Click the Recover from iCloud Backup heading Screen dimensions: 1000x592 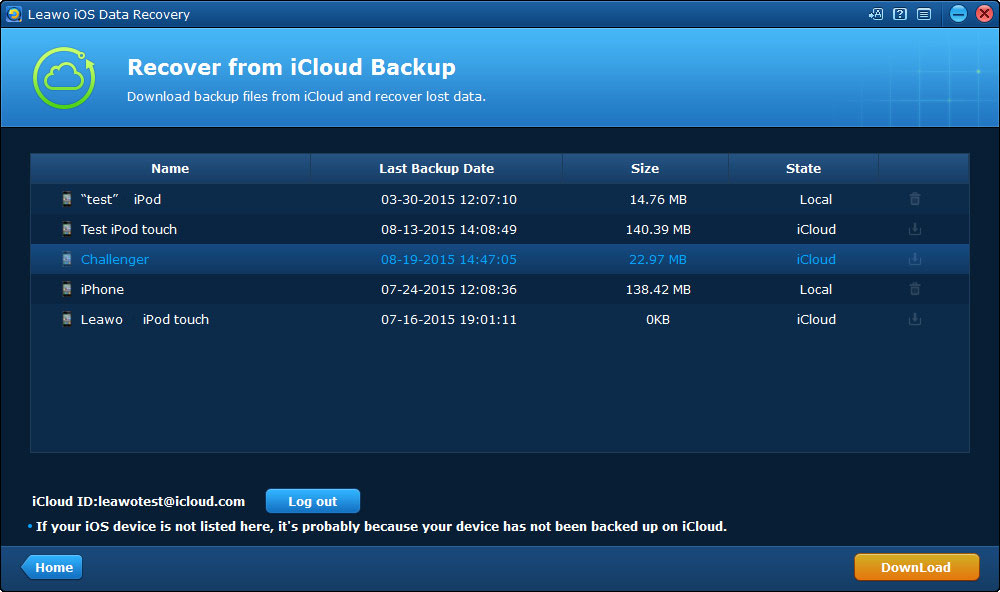291,67
